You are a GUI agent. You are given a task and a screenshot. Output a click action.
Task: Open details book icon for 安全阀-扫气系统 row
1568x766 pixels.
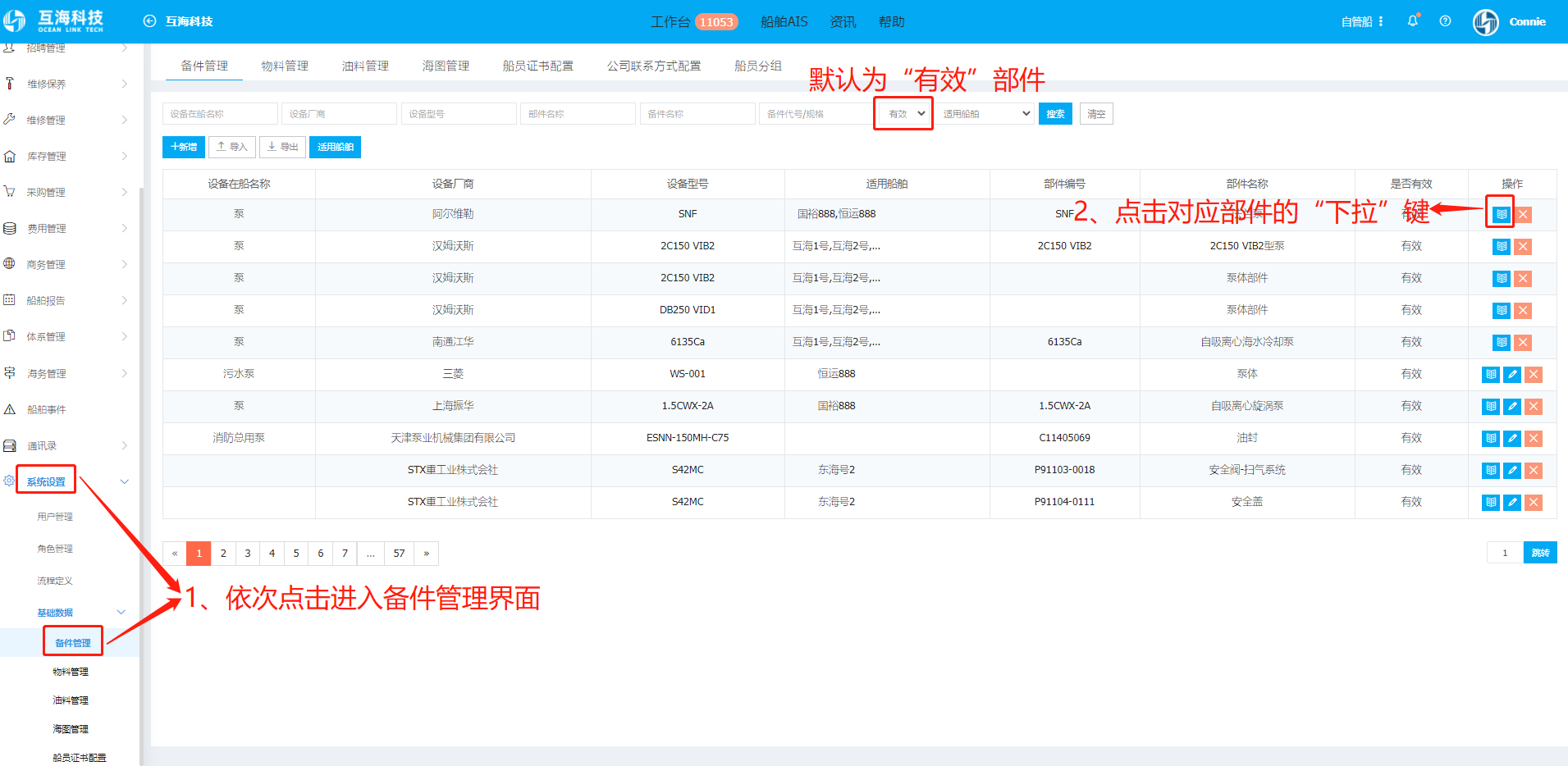(1491, 470)
